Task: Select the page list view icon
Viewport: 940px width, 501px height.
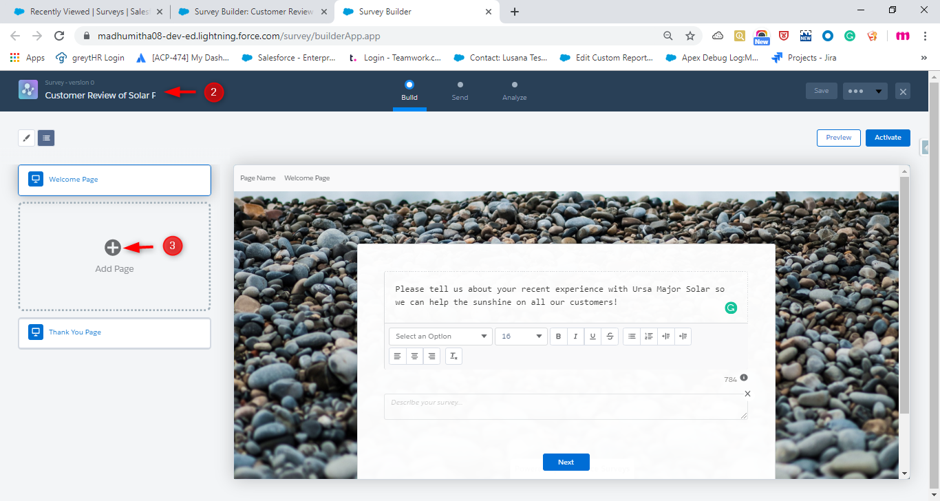Action: (46, 138)
